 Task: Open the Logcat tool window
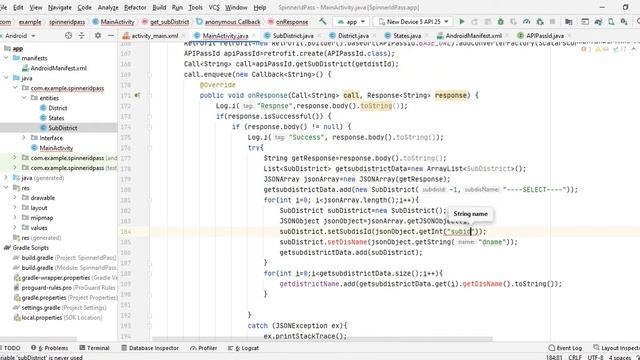coord(243,348)
